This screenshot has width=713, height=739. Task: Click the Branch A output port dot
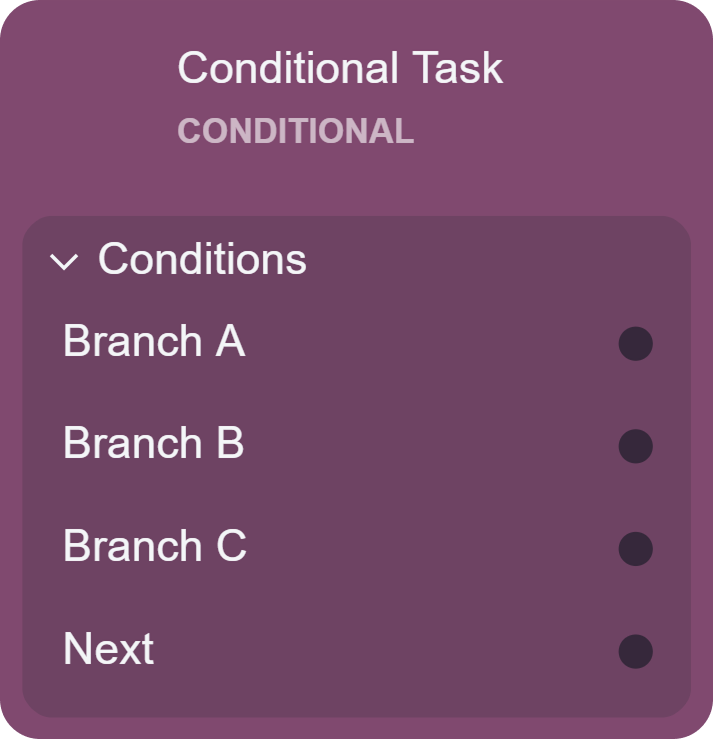pyautogui.click(x=636, y=344)
